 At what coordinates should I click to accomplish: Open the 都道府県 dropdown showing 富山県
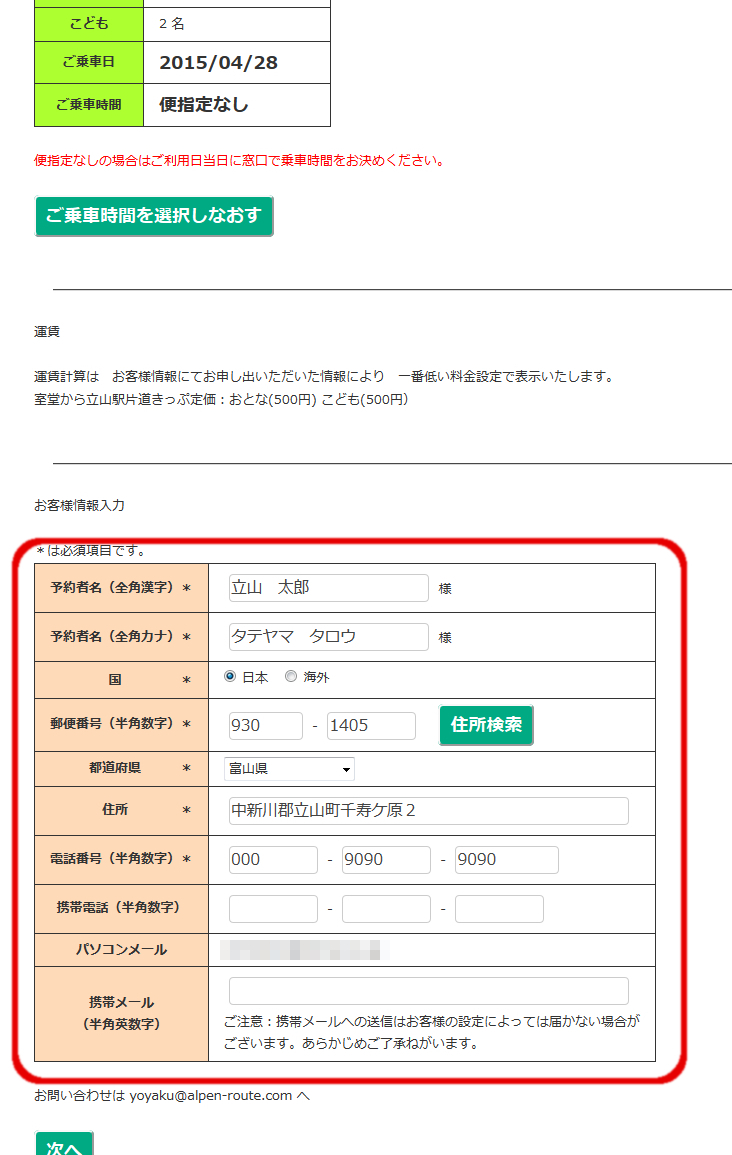tap(289, 769)
